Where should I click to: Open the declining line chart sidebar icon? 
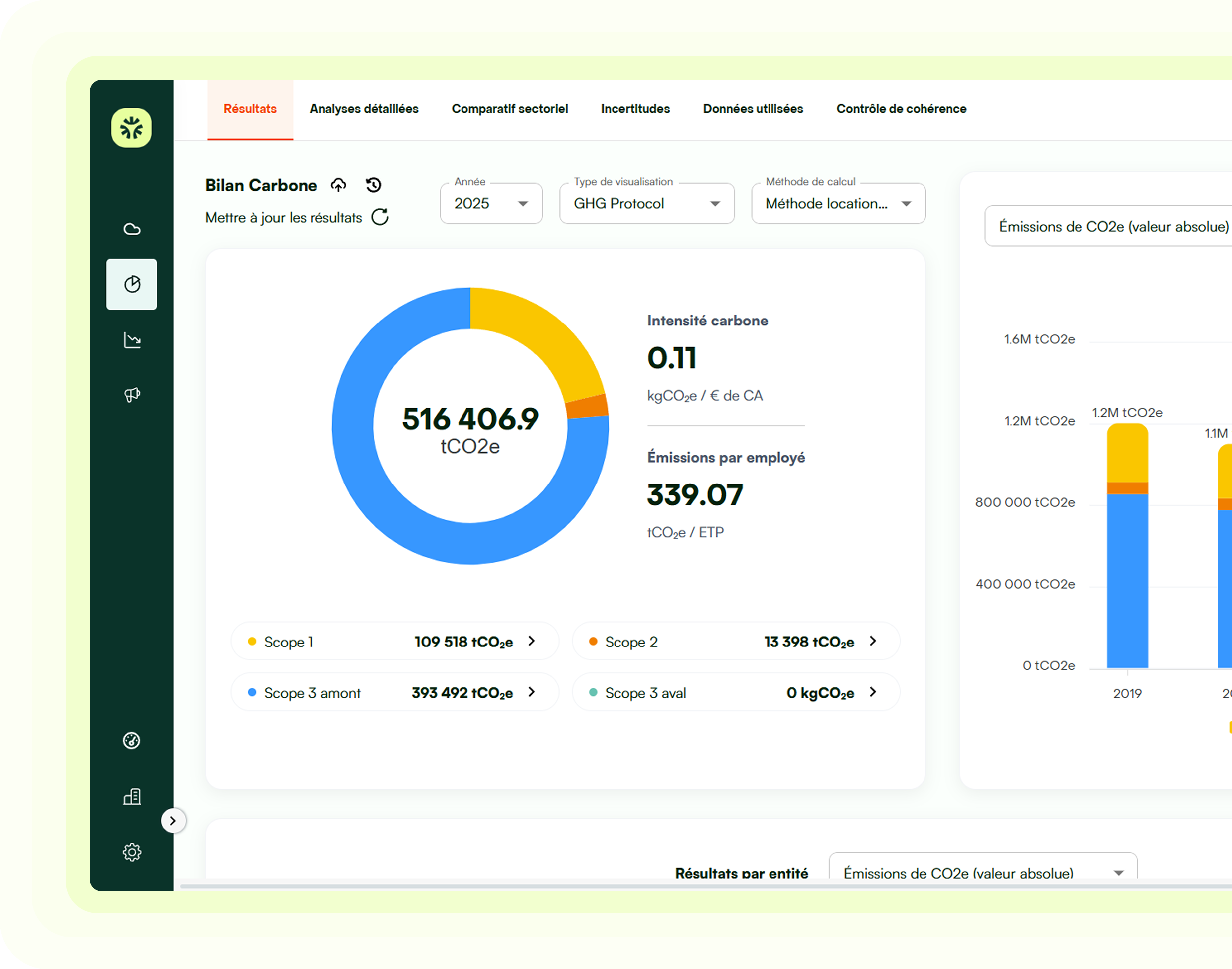point(132,340)
